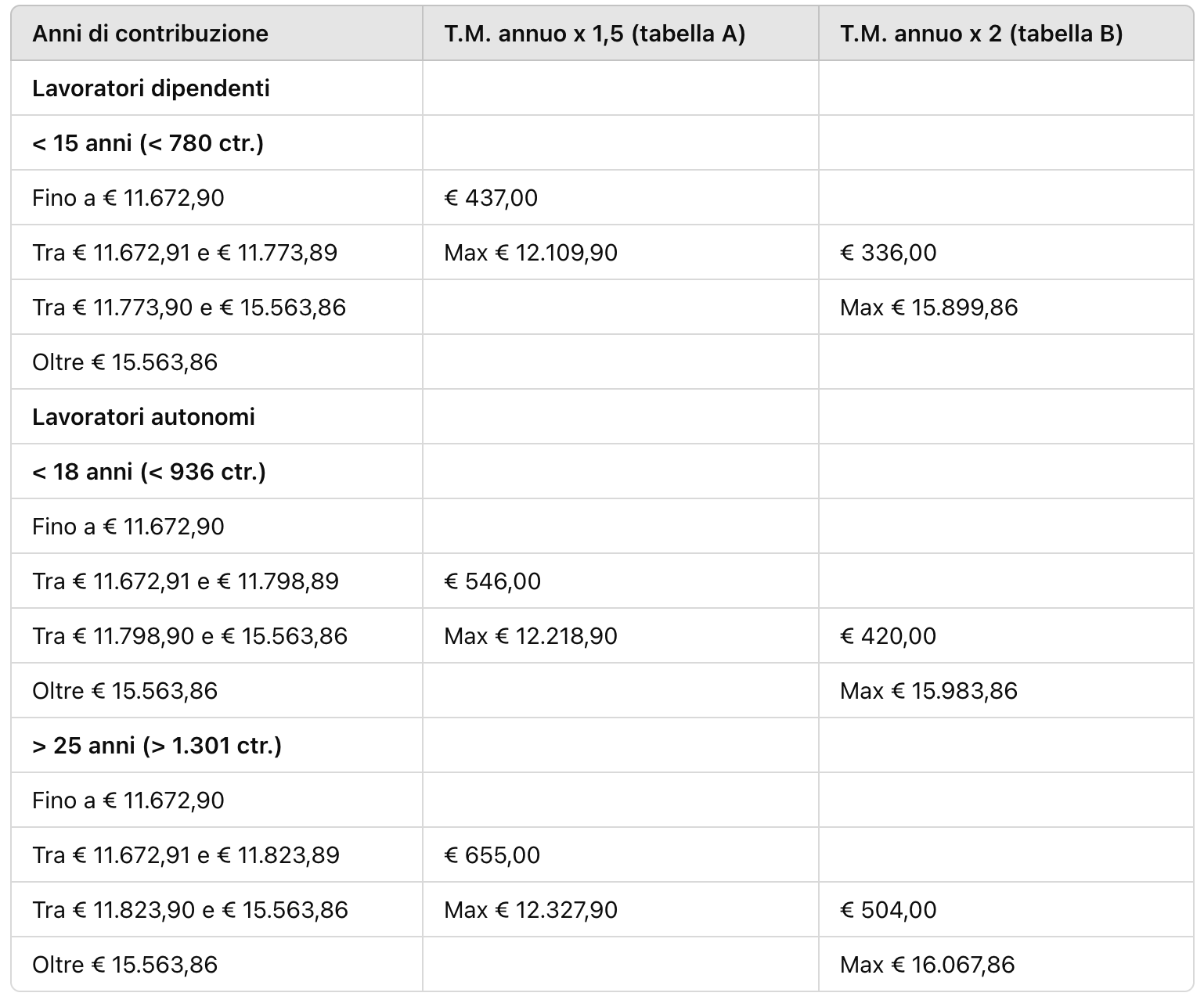Click the € 336,00 value
1204x1000 pixels.
point(888,253)
